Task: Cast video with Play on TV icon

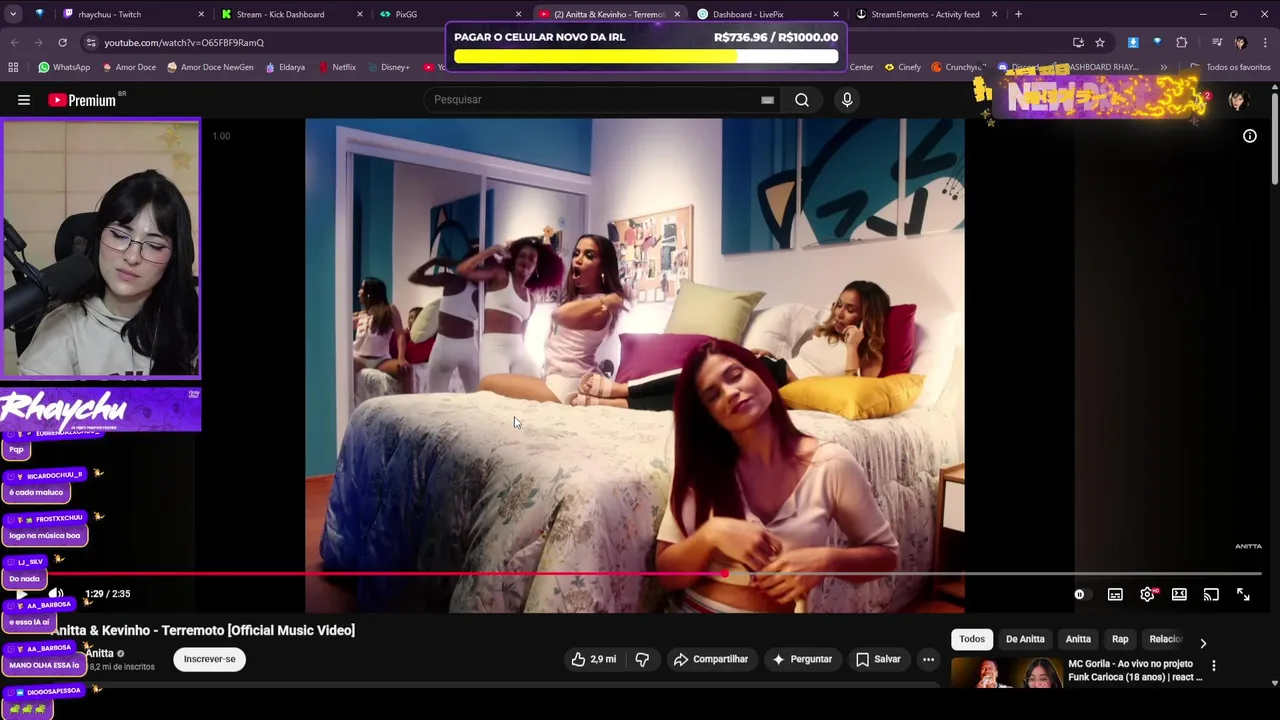Action: click(x=1211, y=595)
